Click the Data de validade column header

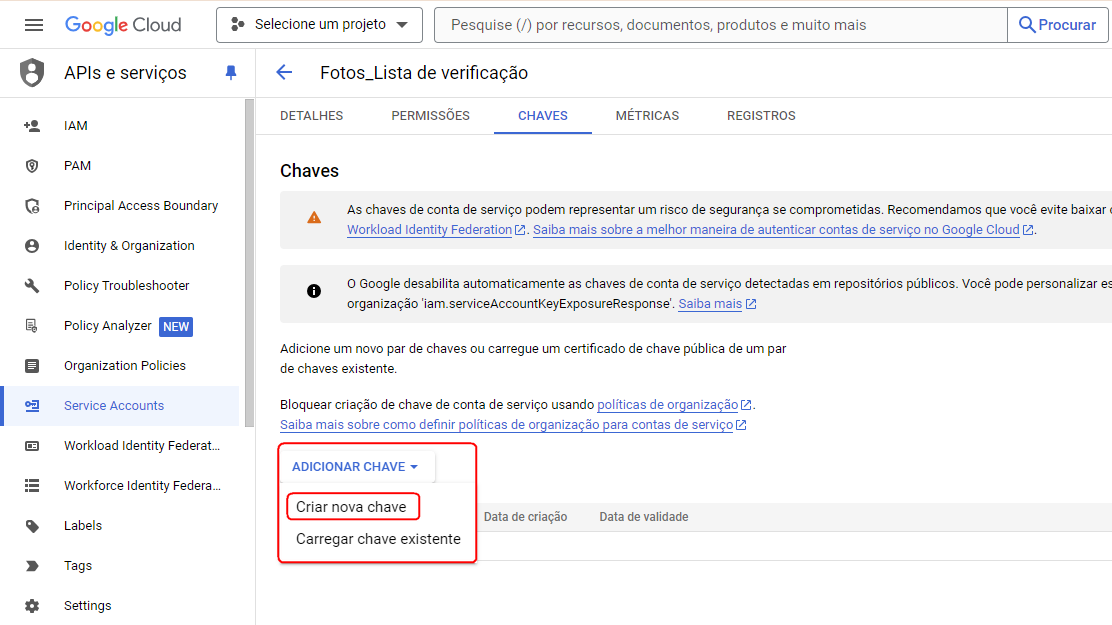click(644, 517)
